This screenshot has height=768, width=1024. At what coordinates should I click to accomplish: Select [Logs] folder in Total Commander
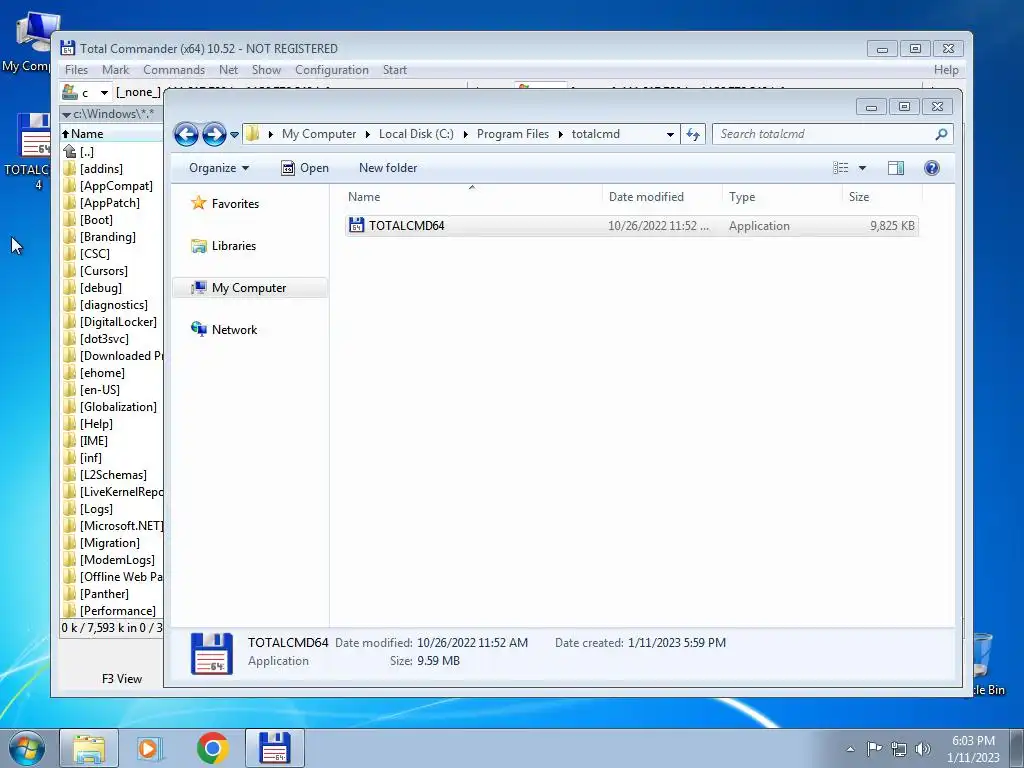(x=96, y=509)
